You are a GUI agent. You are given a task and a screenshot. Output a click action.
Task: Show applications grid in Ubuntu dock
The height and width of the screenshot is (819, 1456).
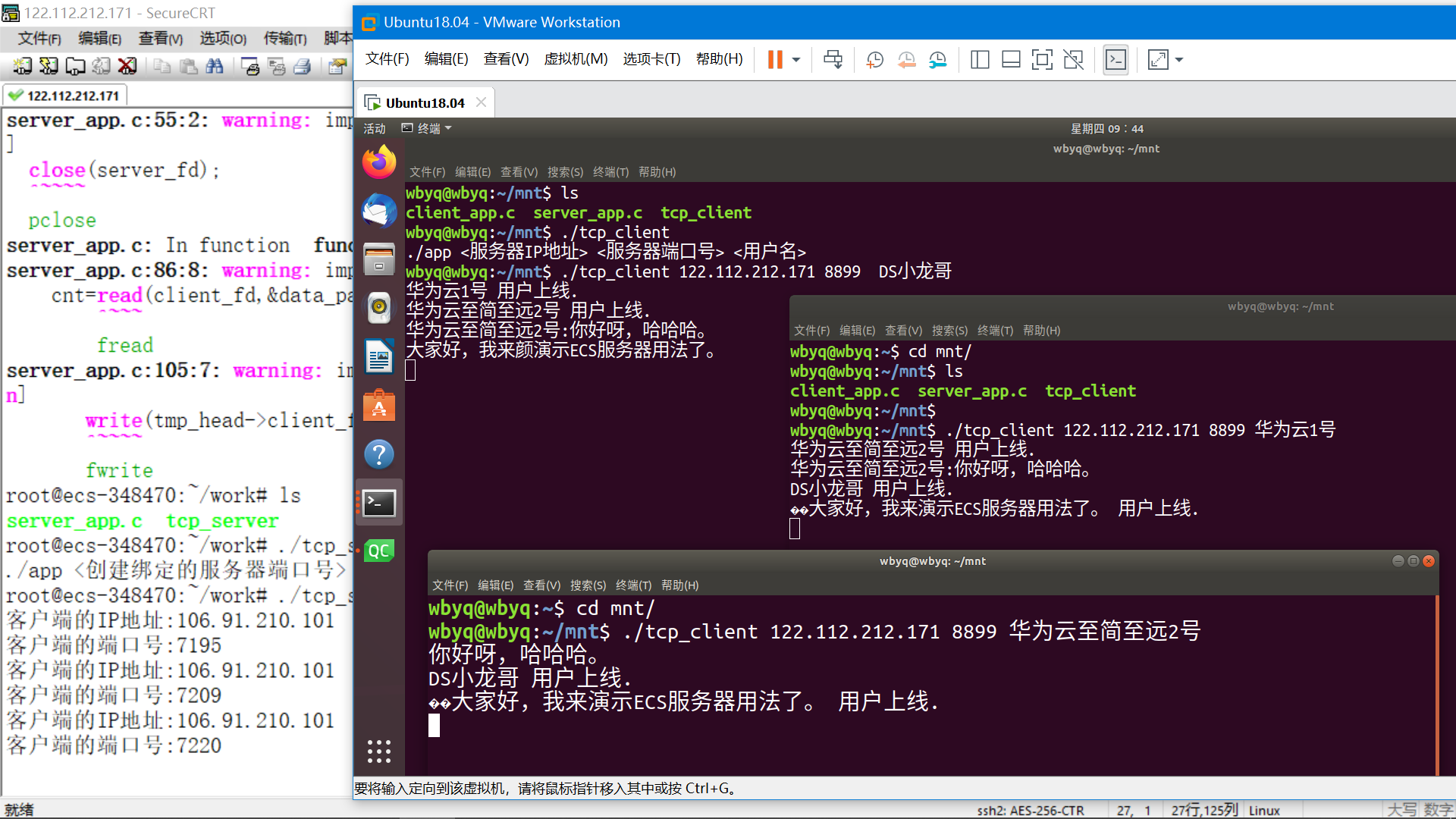click(x=379, y=751)
